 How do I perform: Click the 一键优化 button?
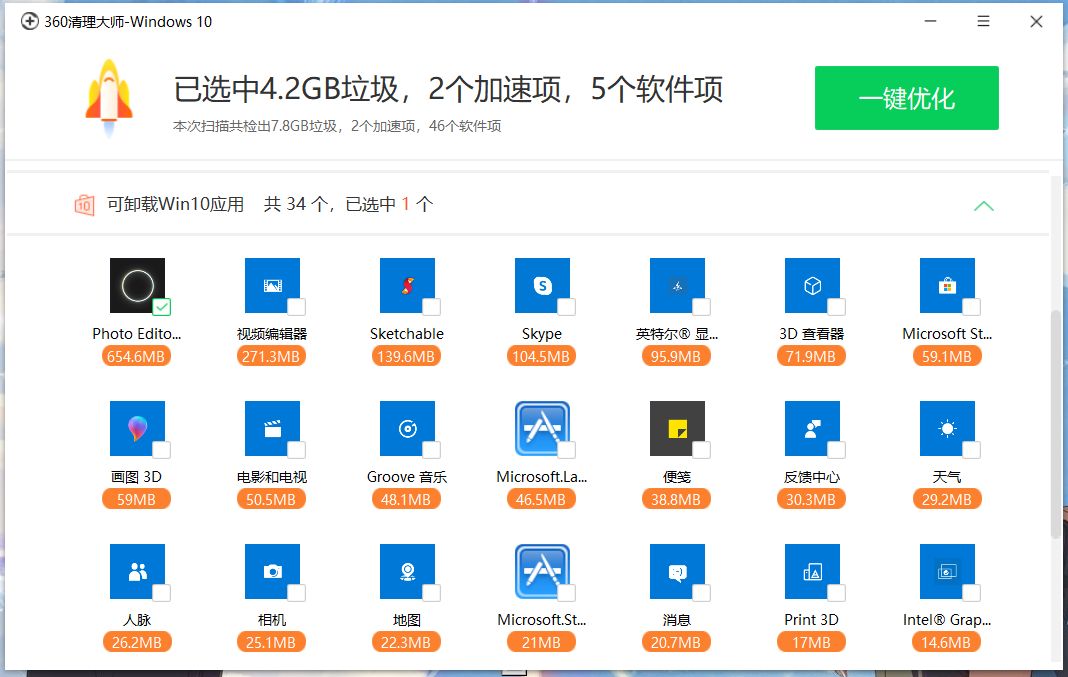906,97
